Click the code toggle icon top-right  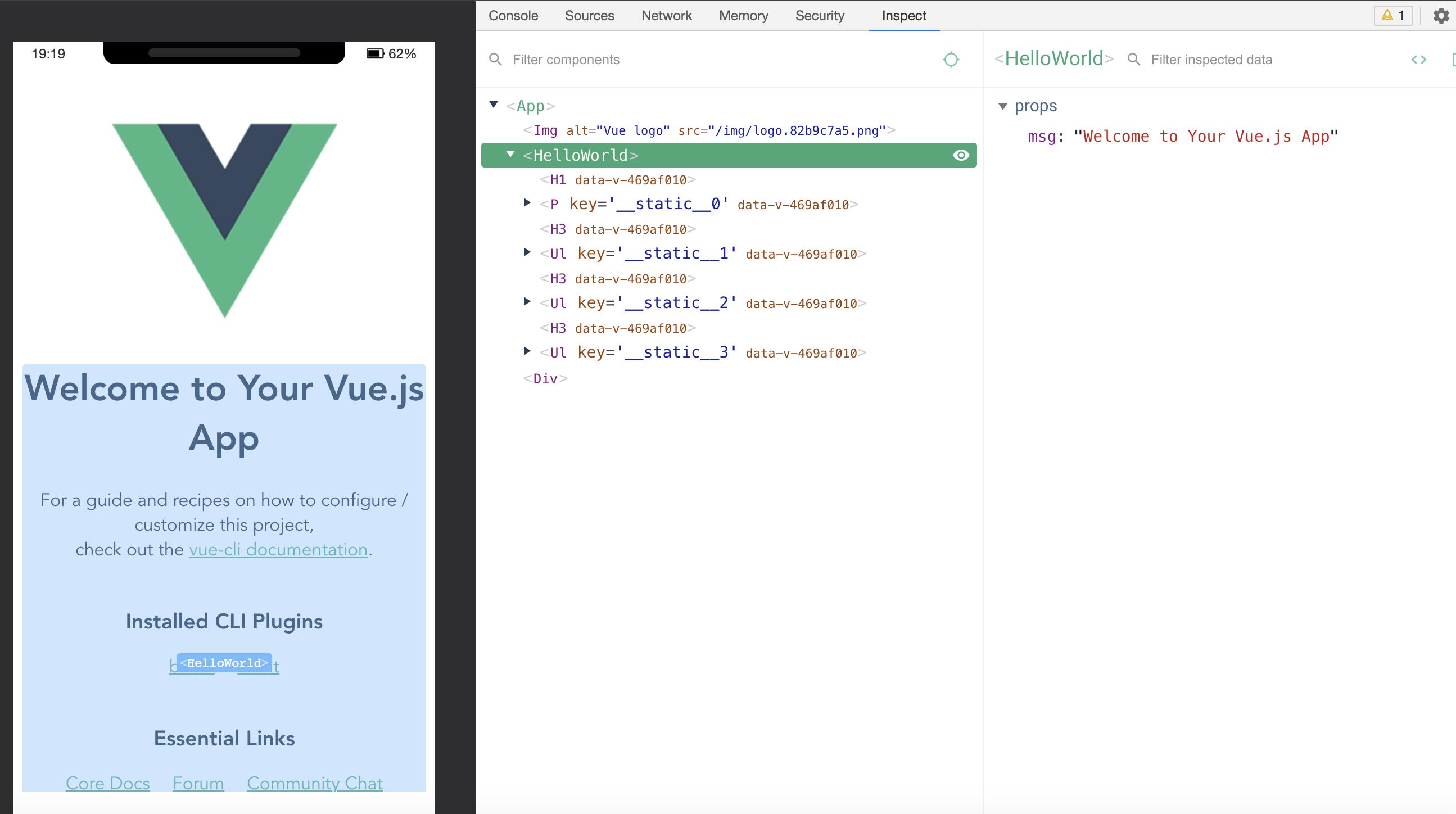pyautogui.click(x=1418, y=59)
